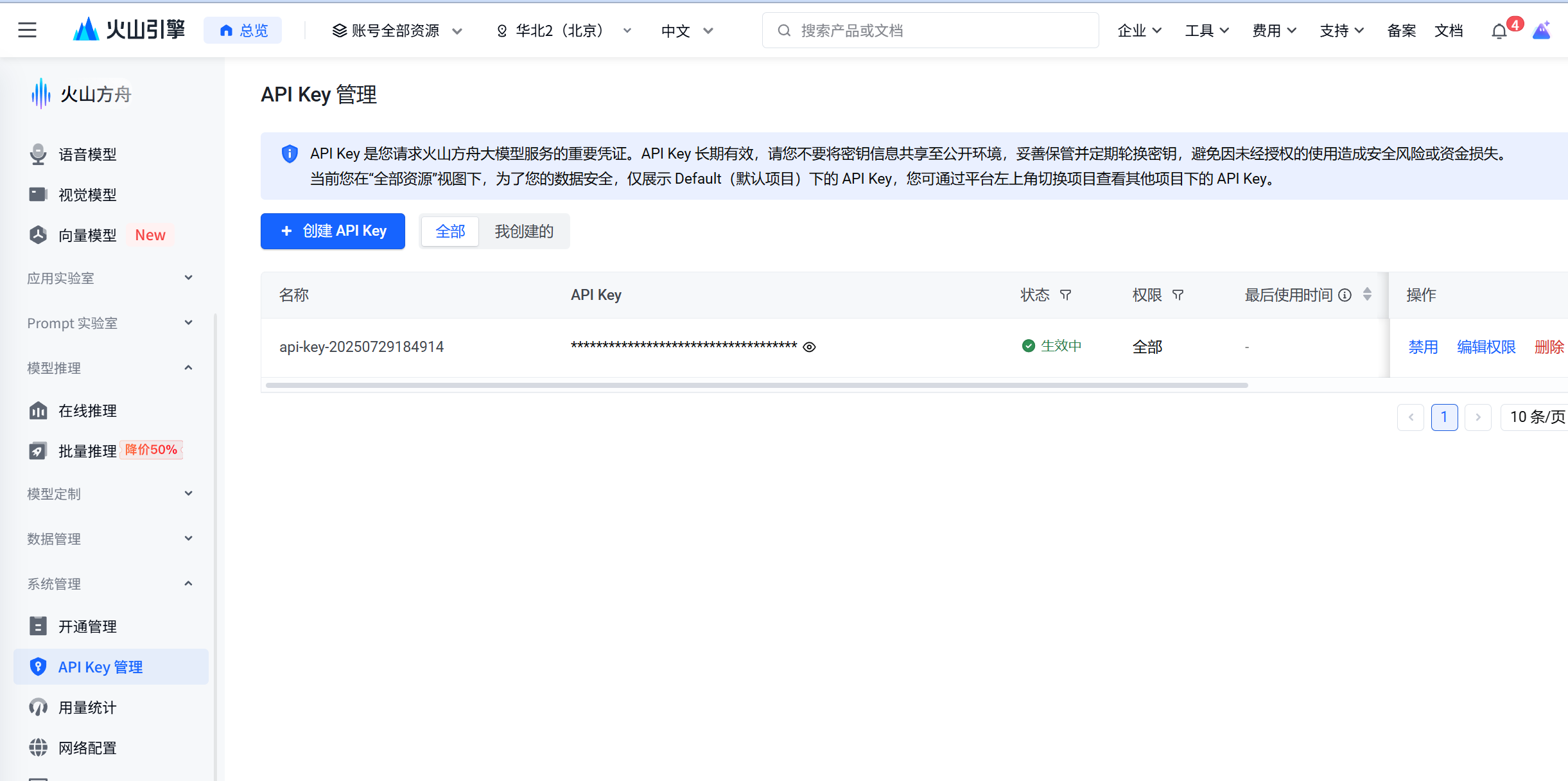Open the 状态 column filter
The image size is (1568, 781).
click(1065, 295)
